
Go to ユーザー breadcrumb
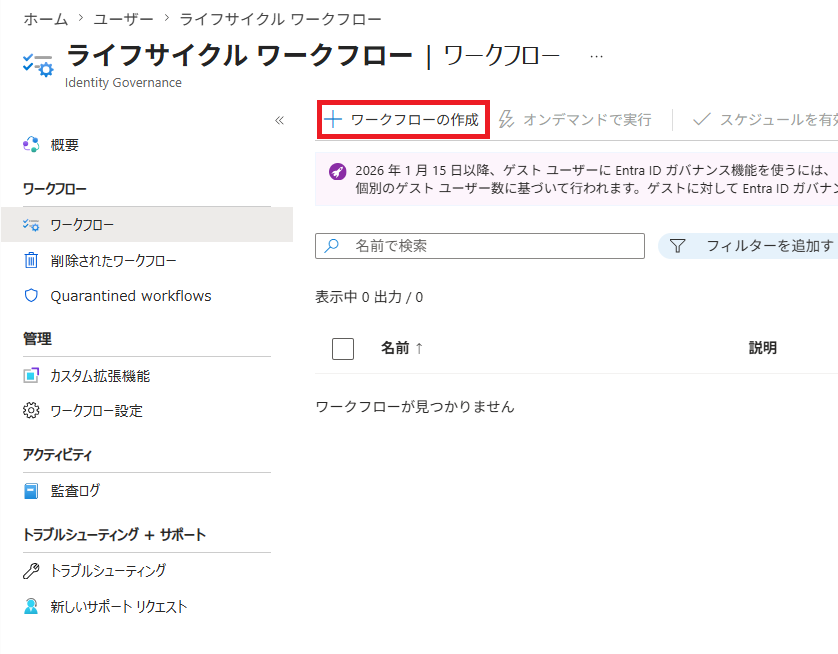coord(123,19)
